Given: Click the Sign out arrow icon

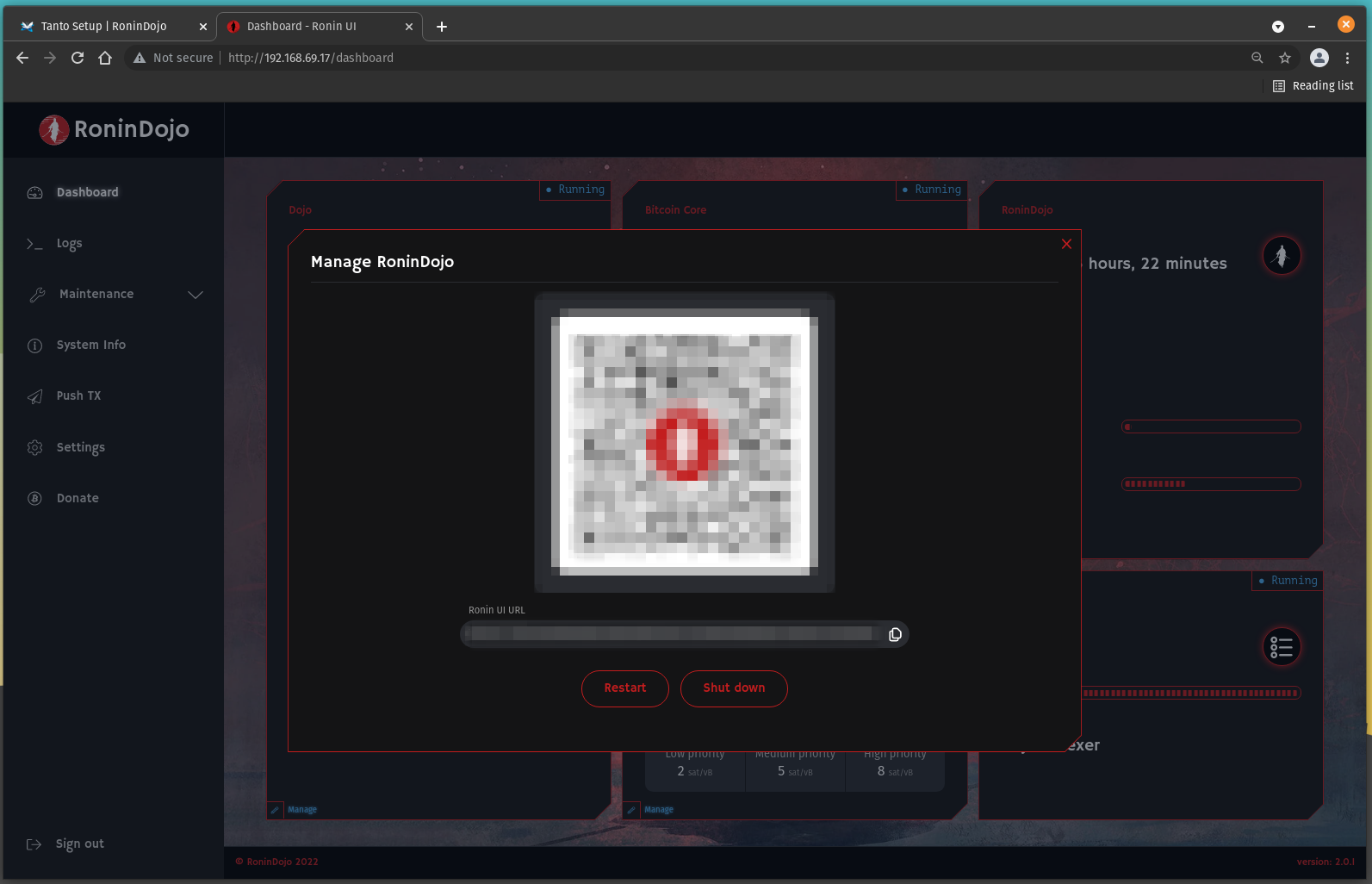Looking at the screenshot, I should coord(34,844).
